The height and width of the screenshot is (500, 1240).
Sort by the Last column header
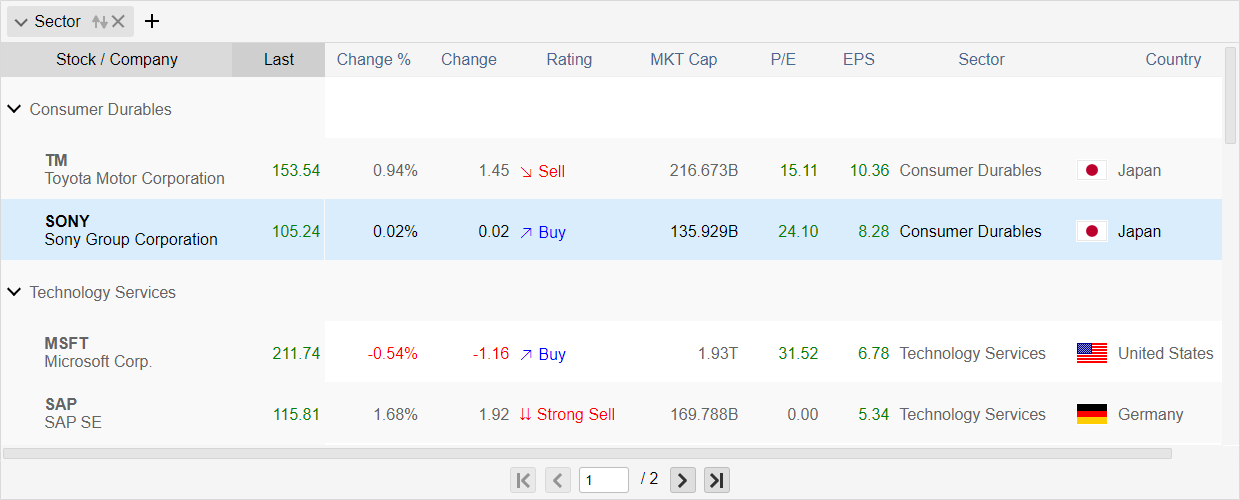[x=279, y=59]
